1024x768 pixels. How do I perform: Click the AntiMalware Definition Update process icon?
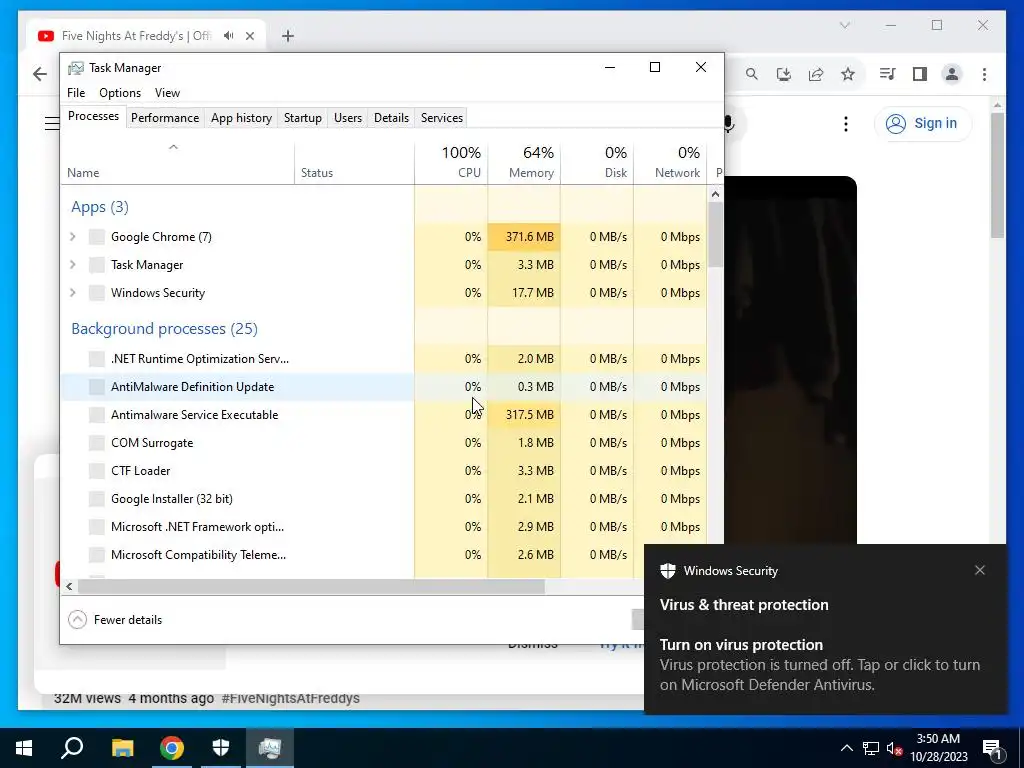tap(97, 387)
